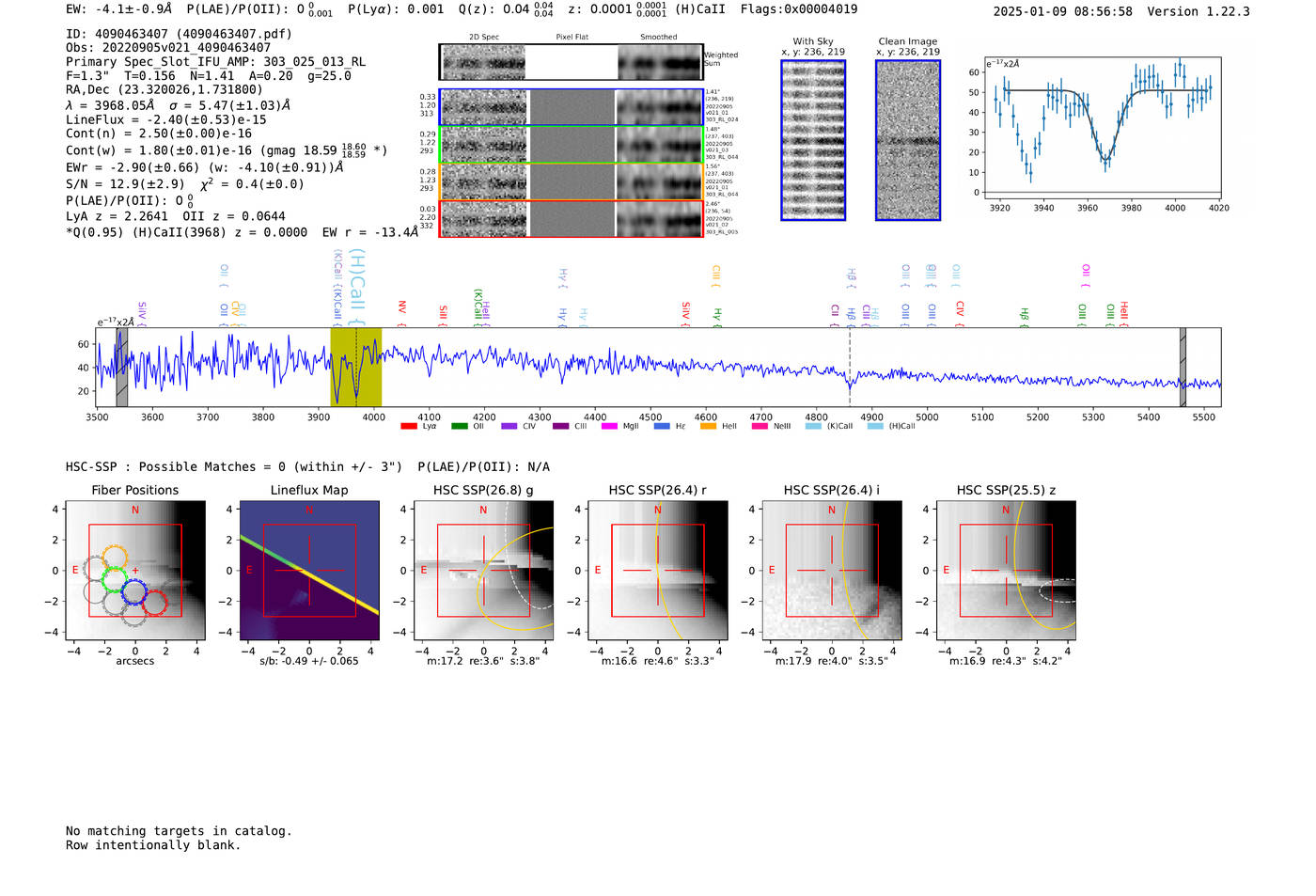Viewport: 1316px width, 896px height.
Task: Click the MgII magenta legend swatch
Action: 609,426
